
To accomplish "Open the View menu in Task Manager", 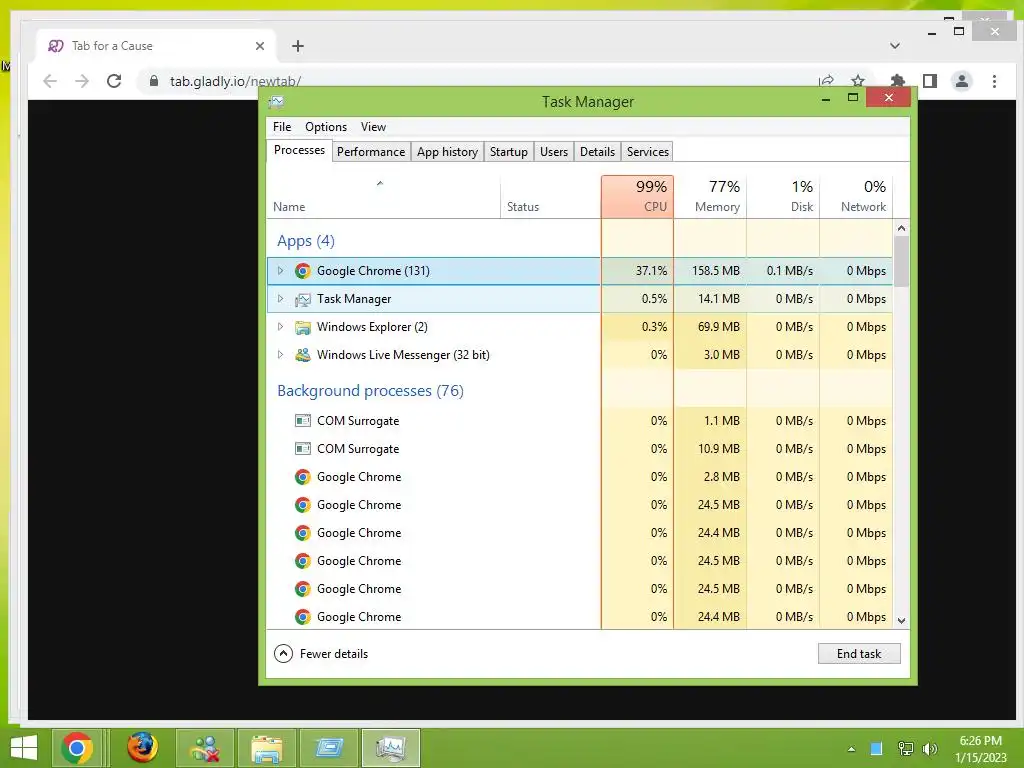I will coord(373,127).
